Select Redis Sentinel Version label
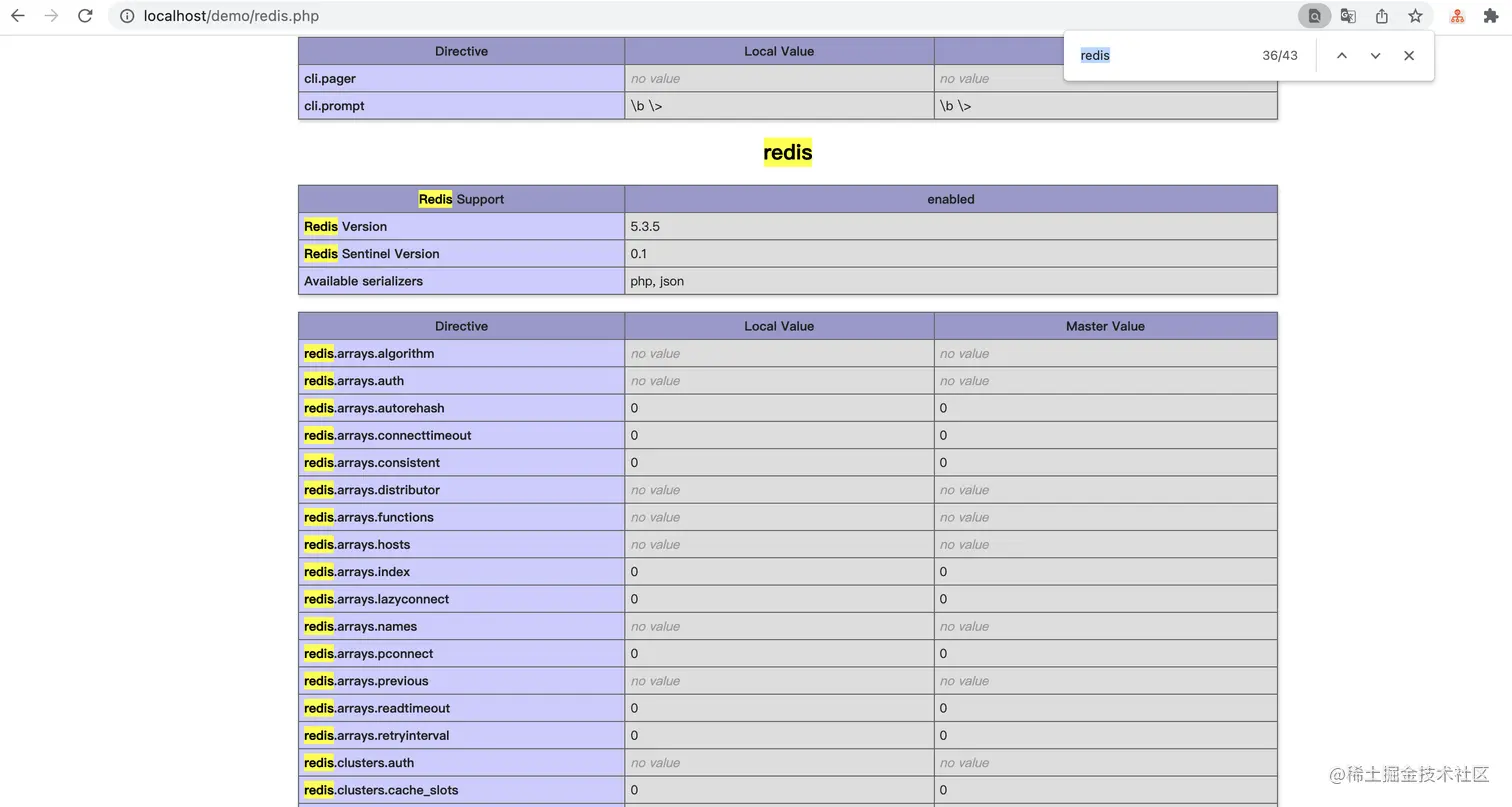Viewport: 1512px width, 807px height. (372, 253)
